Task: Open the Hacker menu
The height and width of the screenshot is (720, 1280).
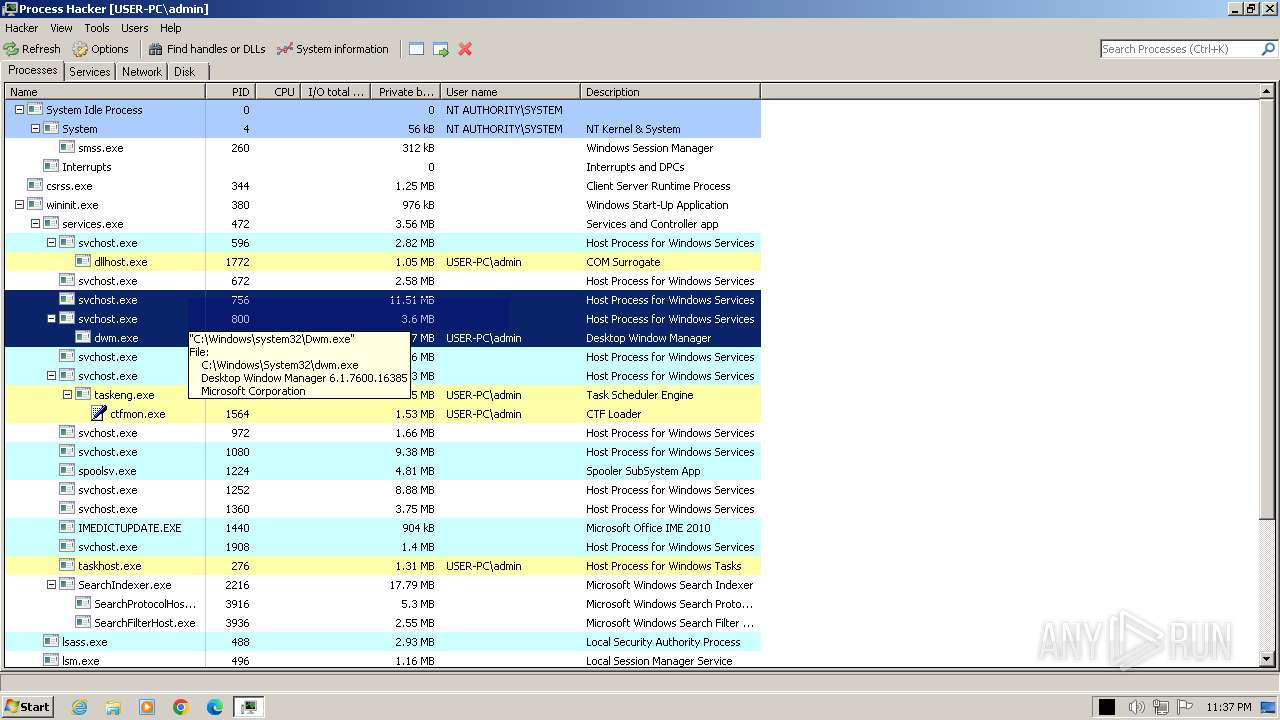Action: pos(22,28)
